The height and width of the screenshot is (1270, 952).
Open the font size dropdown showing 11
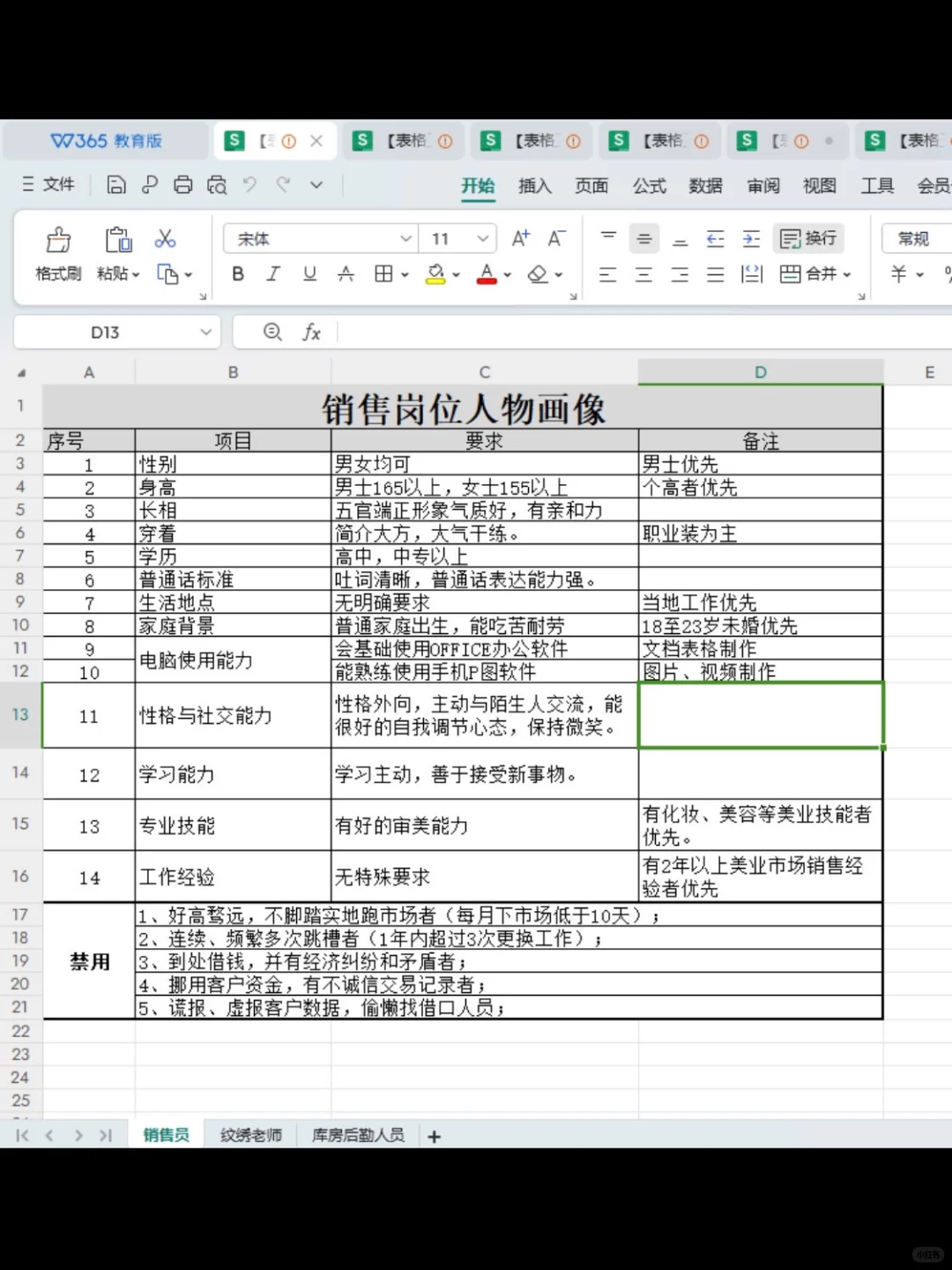pos(483,239)
